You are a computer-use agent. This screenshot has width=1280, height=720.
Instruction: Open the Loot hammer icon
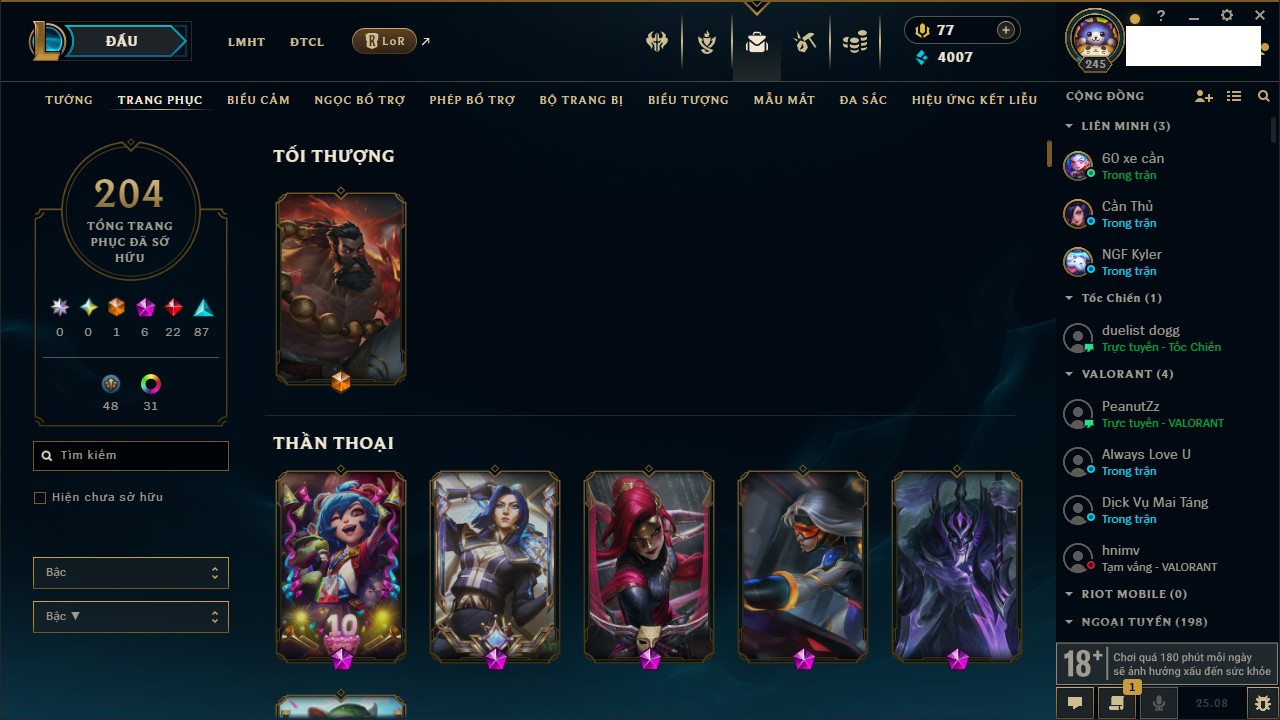pos(805,42)
